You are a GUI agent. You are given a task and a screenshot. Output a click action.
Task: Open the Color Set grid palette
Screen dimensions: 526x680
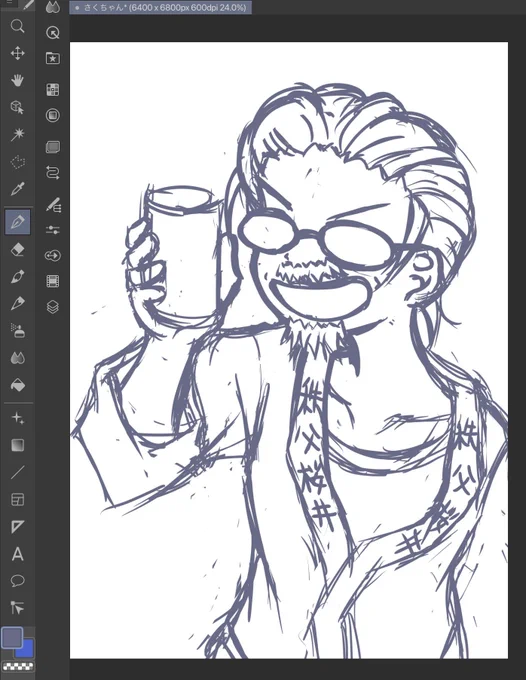pos(52,90)
